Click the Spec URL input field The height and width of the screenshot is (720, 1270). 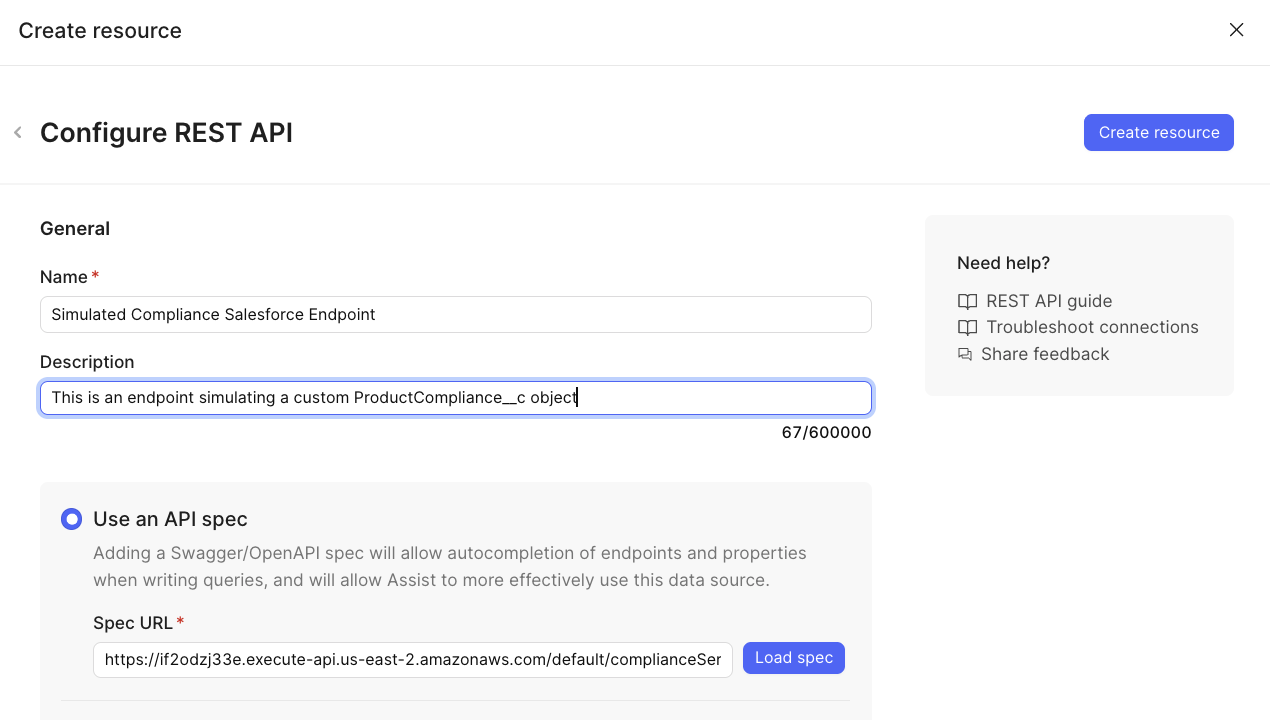(412, 660)
